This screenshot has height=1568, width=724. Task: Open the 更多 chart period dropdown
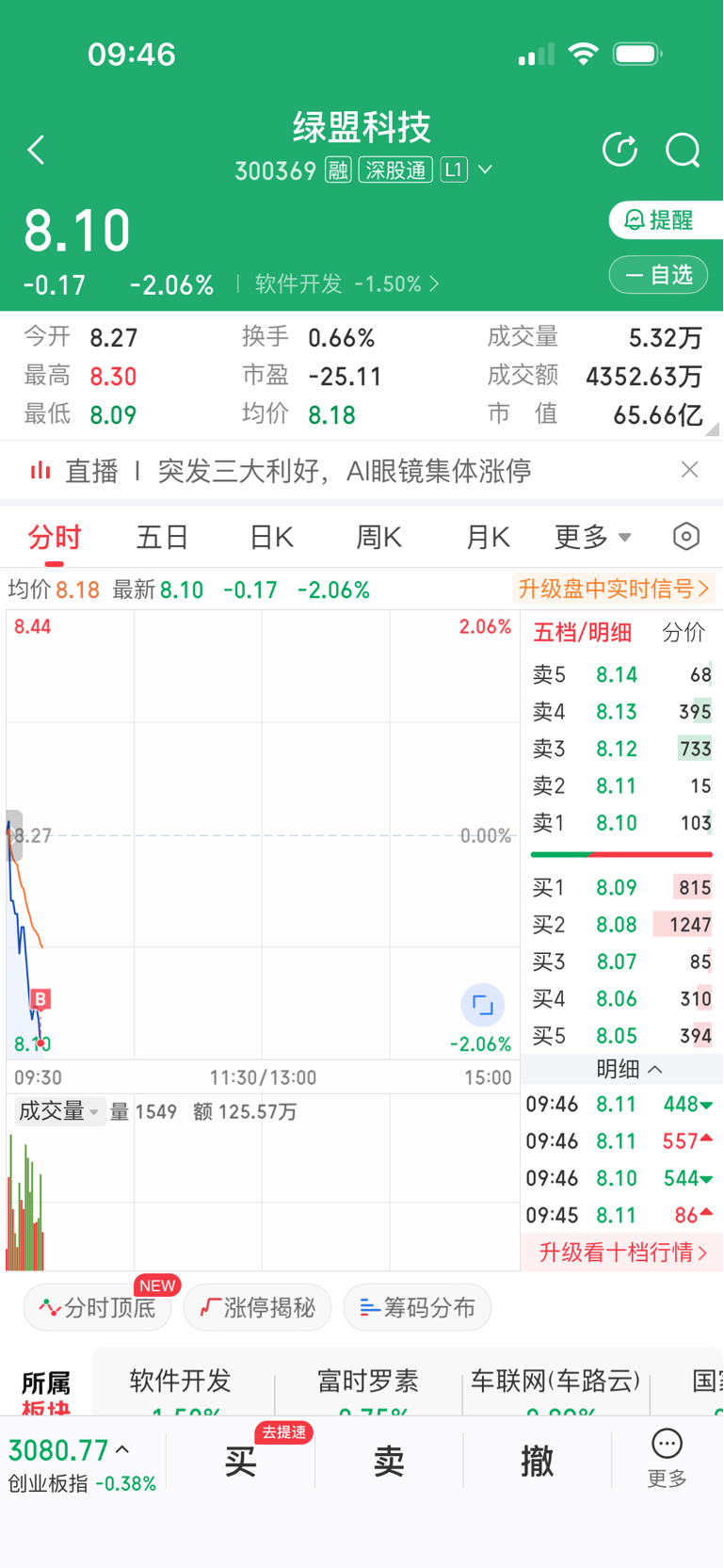(x=593, y=538)
